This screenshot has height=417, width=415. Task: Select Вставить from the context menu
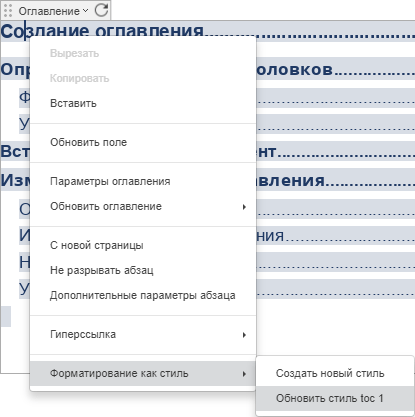(x=143, y=103)
